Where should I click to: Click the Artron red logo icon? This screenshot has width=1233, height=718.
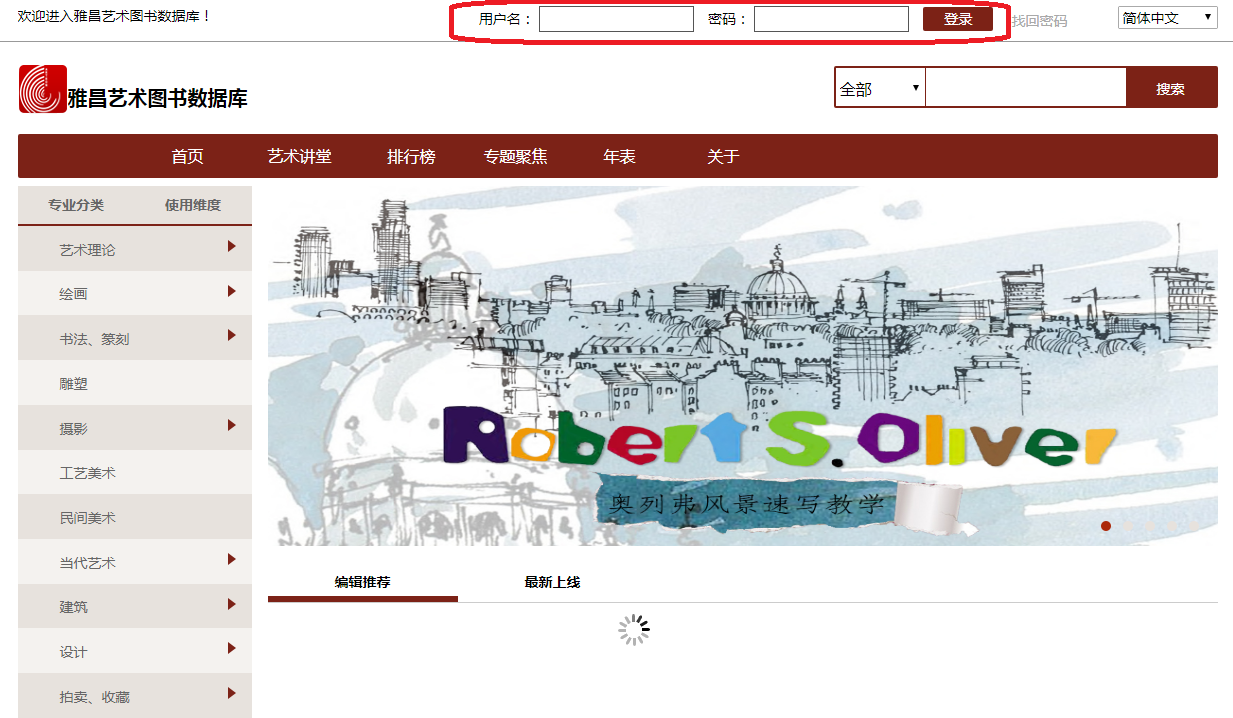click(42, 89)
